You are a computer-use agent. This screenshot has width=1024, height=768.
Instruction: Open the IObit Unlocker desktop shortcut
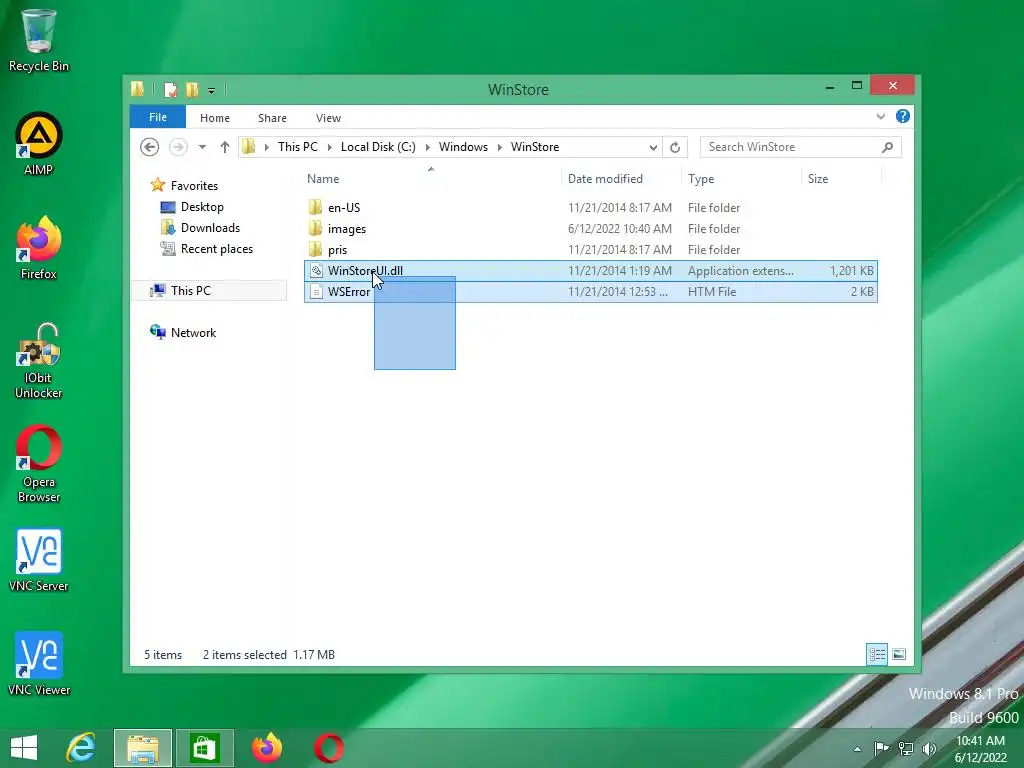(39, 360)
